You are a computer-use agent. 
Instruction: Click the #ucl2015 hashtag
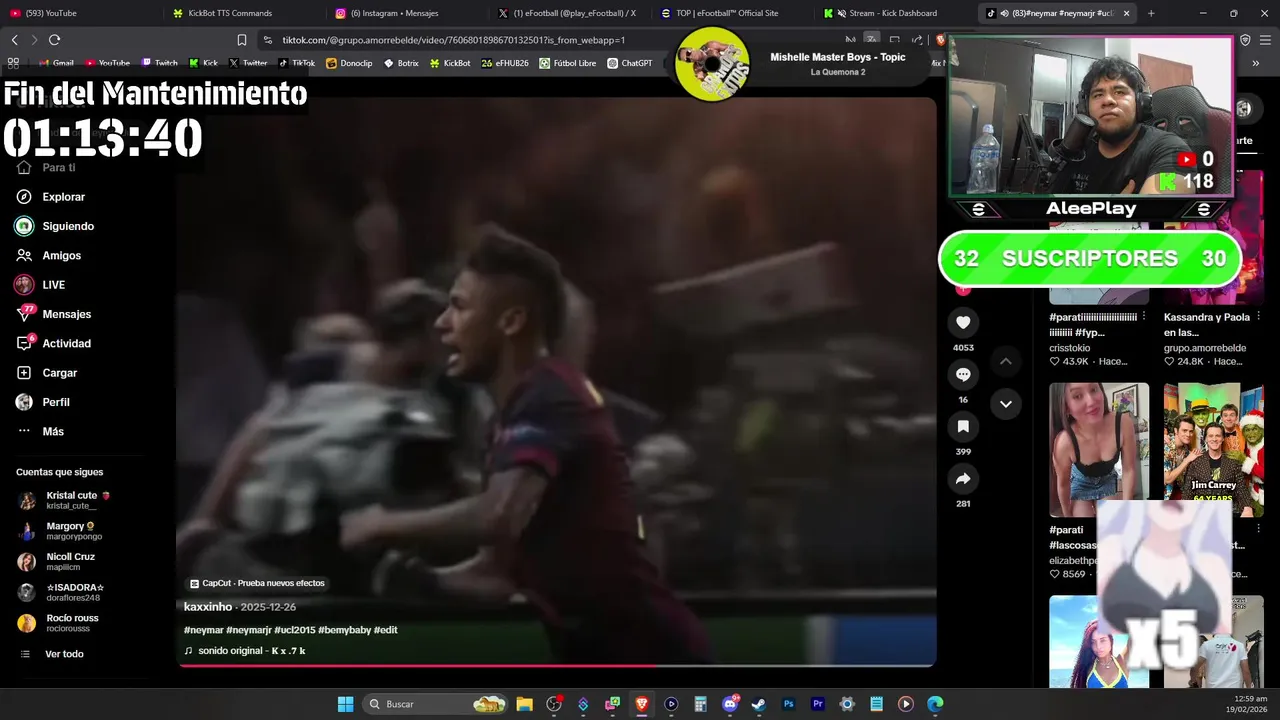point(295,630)
